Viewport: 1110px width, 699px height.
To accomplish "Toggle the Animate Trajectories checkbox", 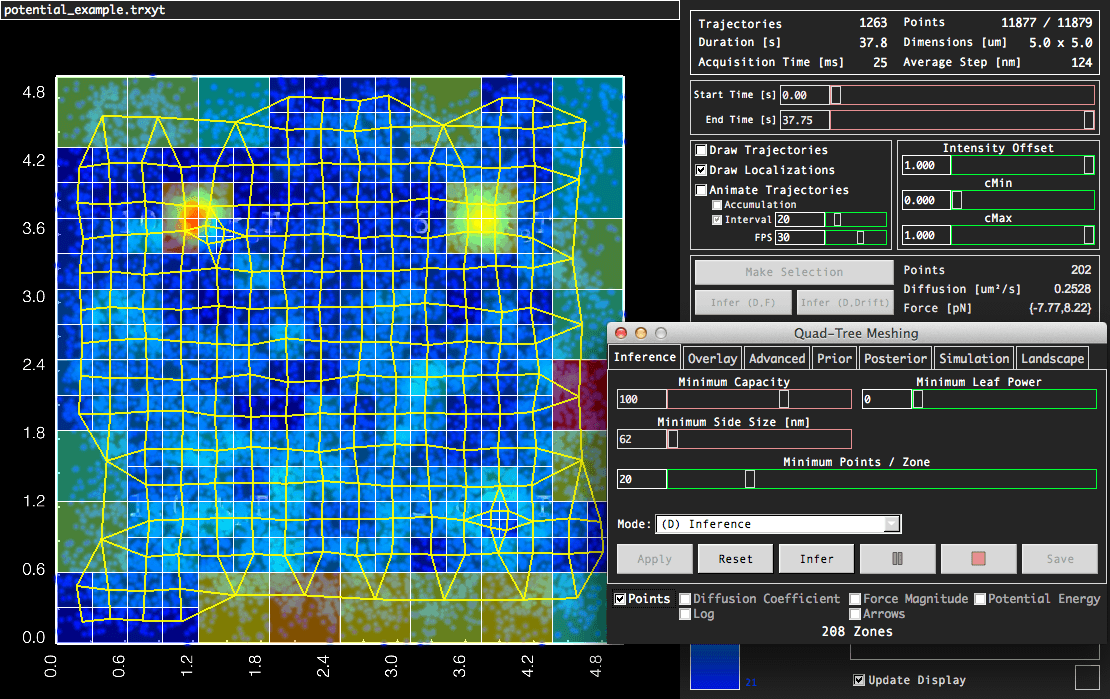I will point(701,190).
